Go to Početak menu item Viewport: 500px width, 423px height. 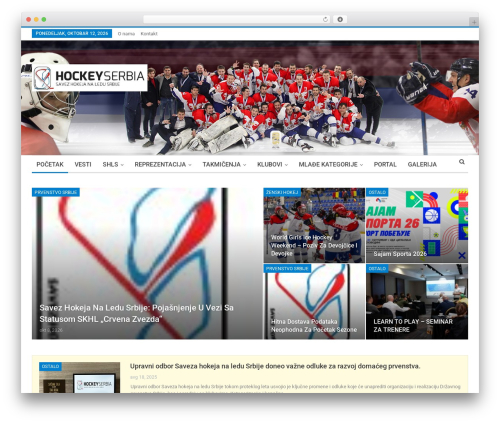click(x=50, y=164)
